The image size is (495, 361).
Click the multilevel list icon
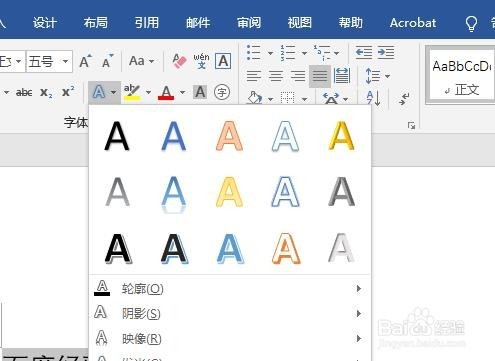[322, 53]
